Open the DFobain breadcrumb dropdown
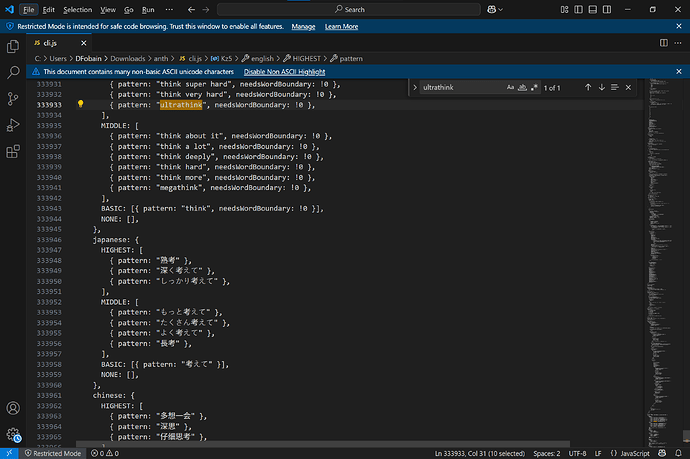 (88, 59)
